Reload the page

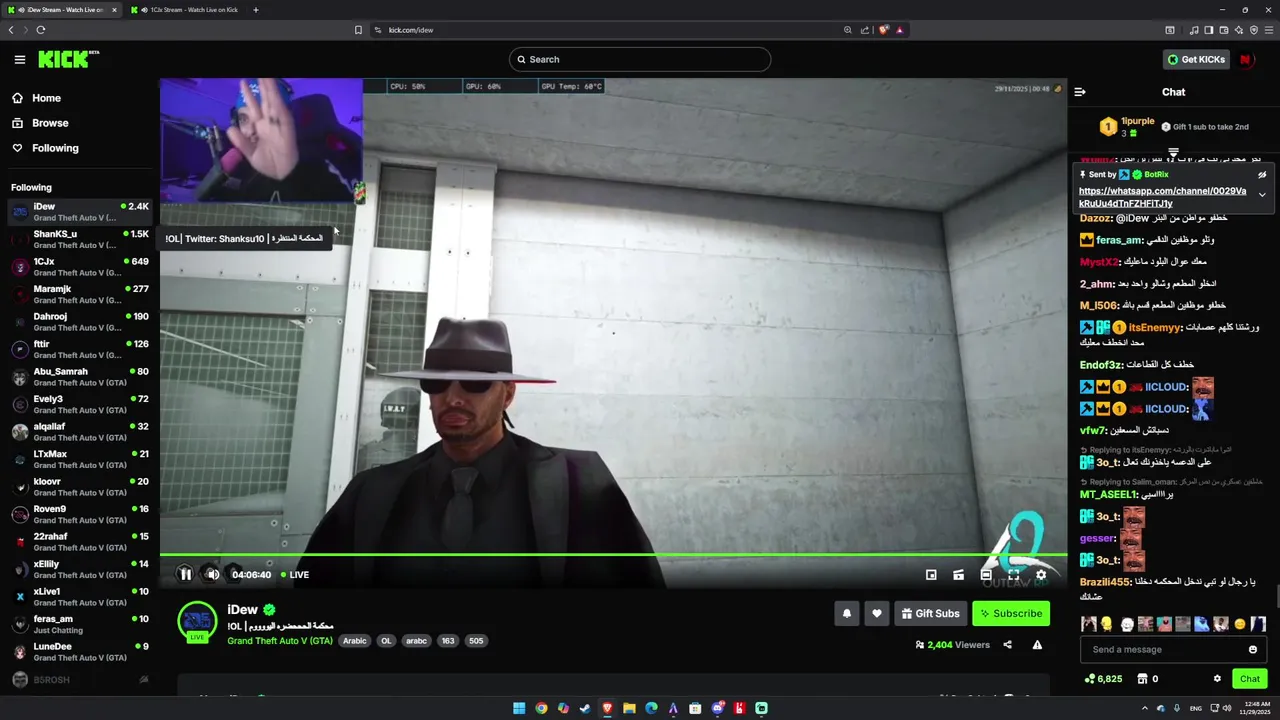click(41, 30)
